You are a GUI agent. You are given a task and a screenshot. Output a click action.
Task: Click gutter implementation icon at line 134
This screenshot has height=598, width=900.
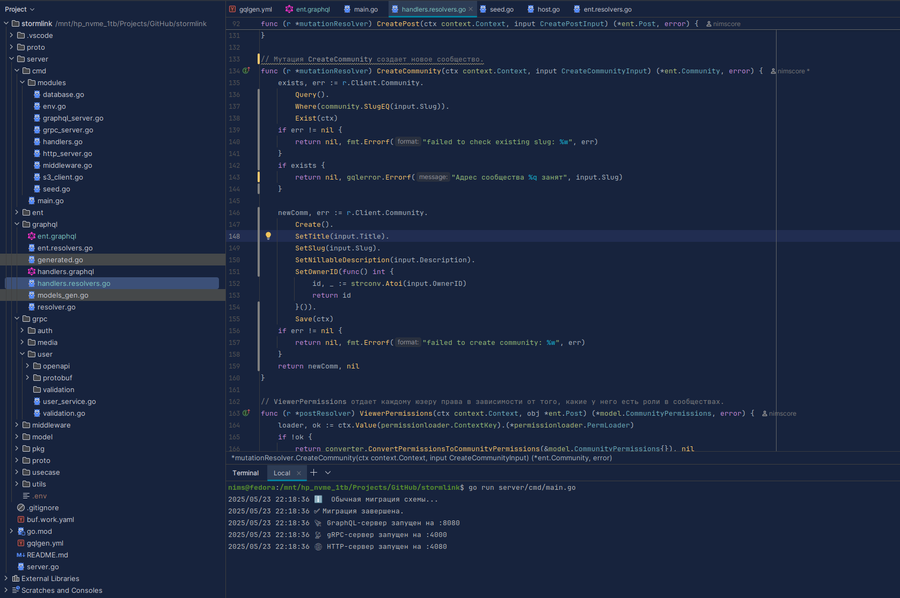point(246,71)
